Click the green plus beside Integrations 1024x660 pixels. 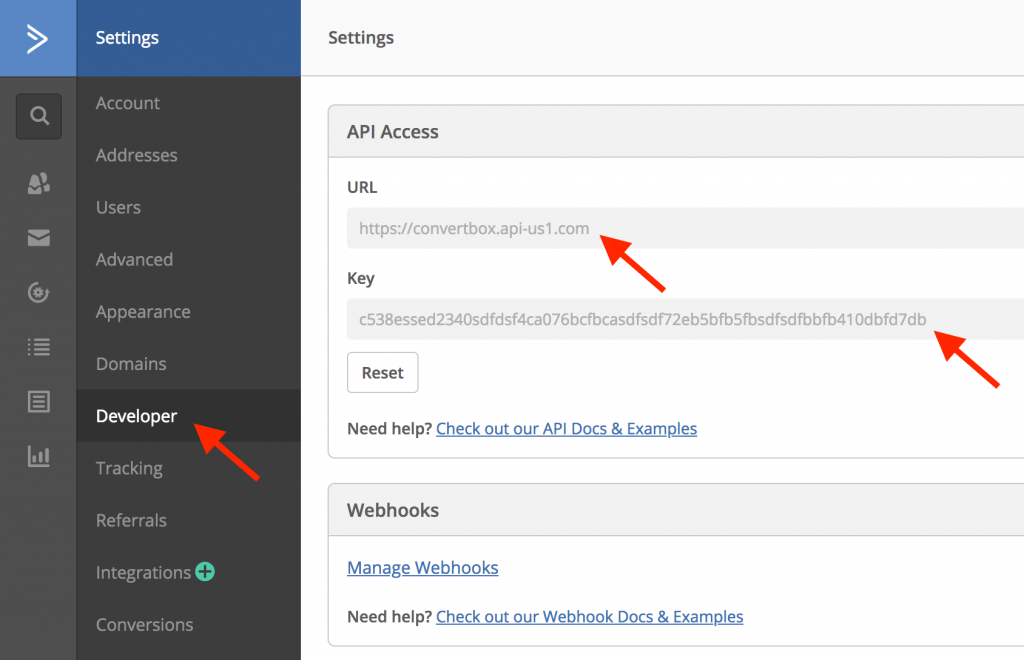(x=205, y=572)
